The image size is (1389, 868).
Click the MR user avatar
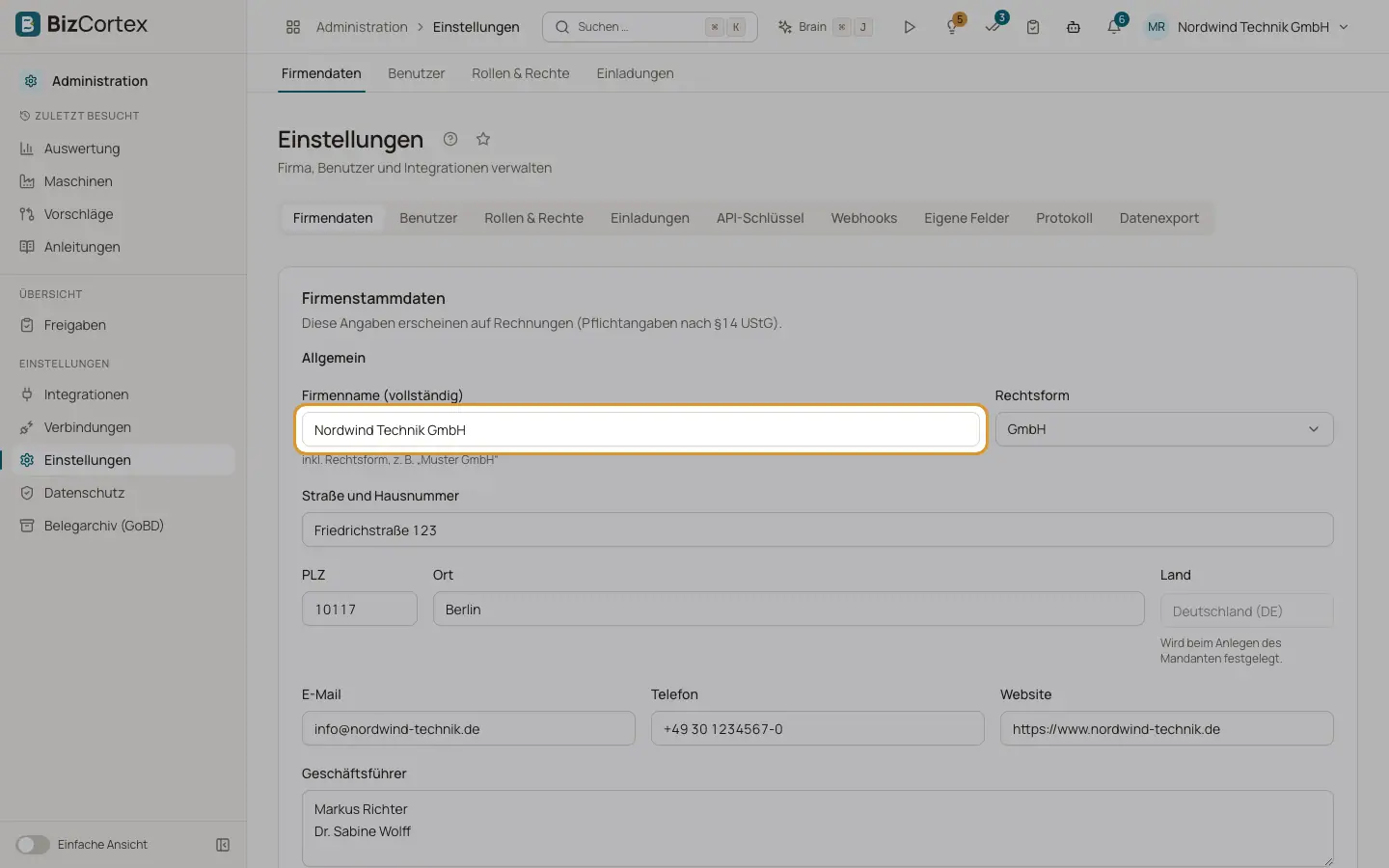point(1156,27)
